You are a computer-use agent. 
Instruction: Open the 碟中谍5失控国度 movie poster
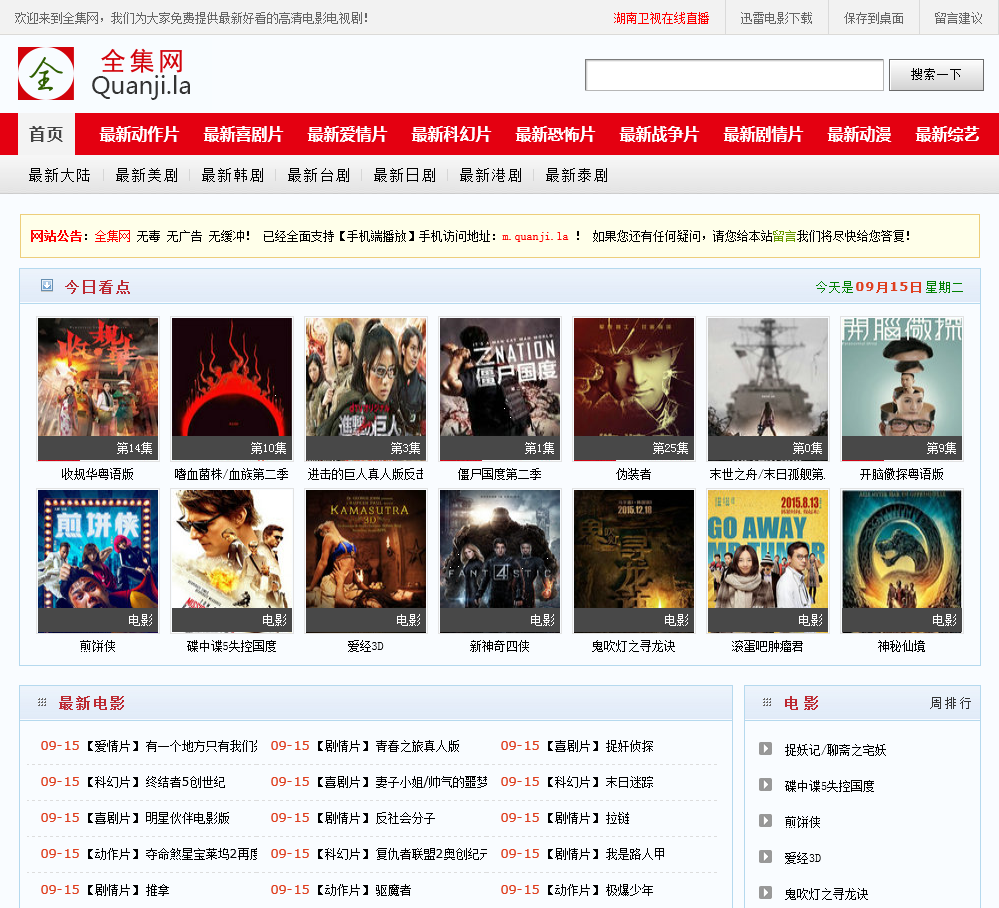[x=232, y=561]
